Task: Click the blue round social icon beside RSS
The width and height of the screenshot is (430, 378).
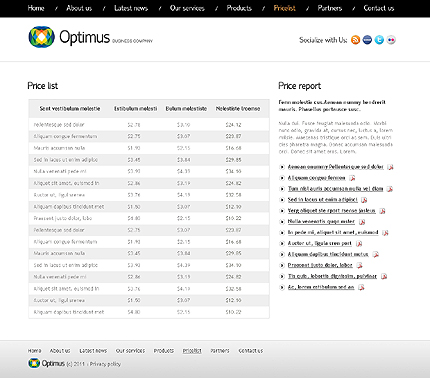Action: coord(367,40)
